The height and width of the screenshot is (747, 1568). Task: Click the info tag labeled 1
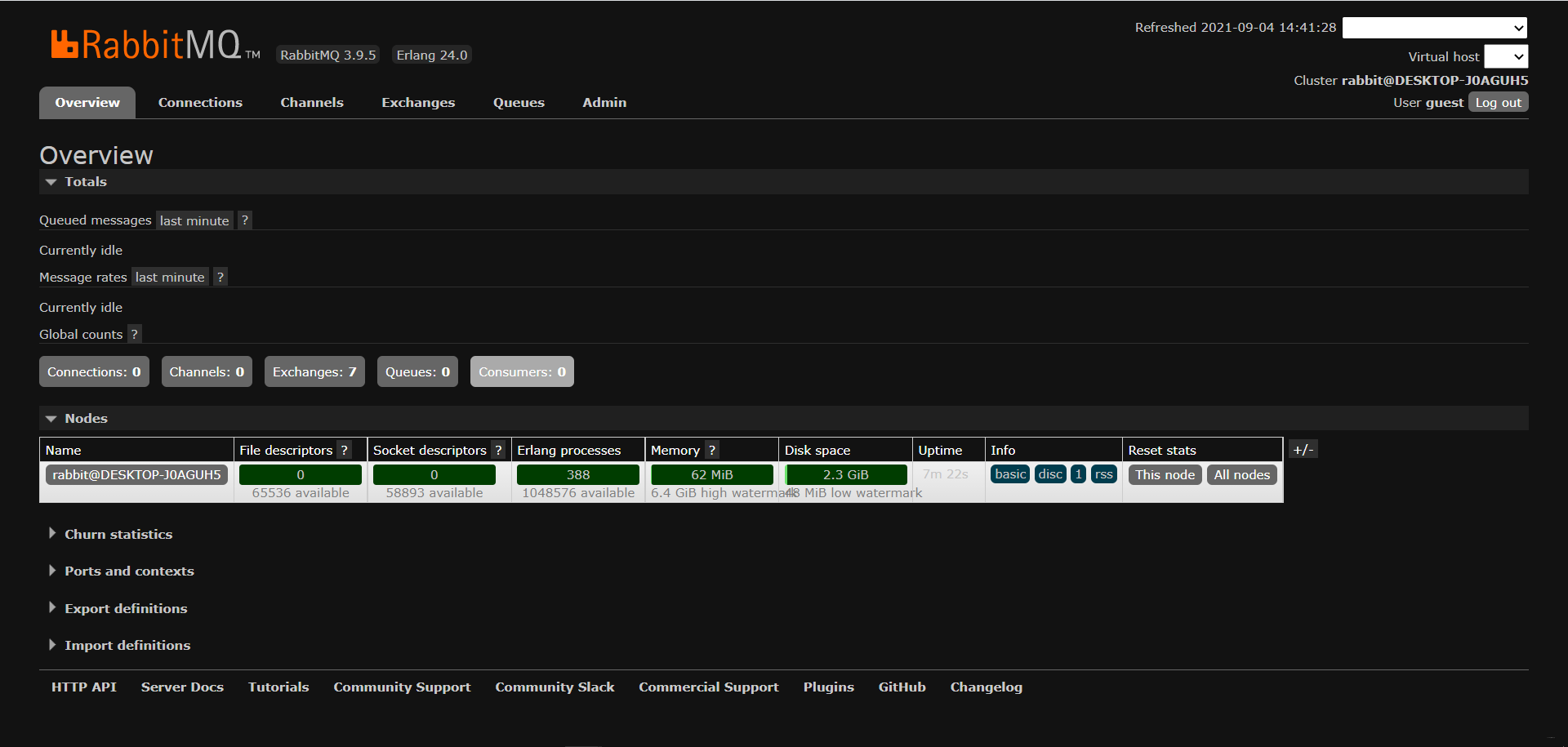[1078, 474]
